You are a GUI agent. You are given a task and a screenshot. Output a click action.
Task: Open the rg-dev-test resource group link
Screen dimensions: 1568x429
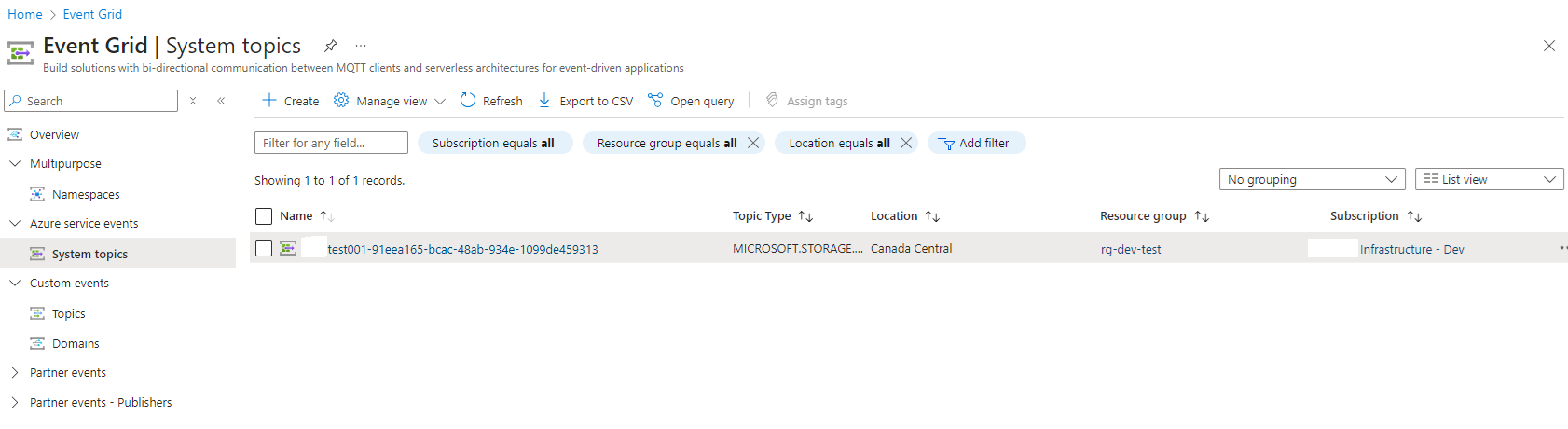coord(1131,249)
